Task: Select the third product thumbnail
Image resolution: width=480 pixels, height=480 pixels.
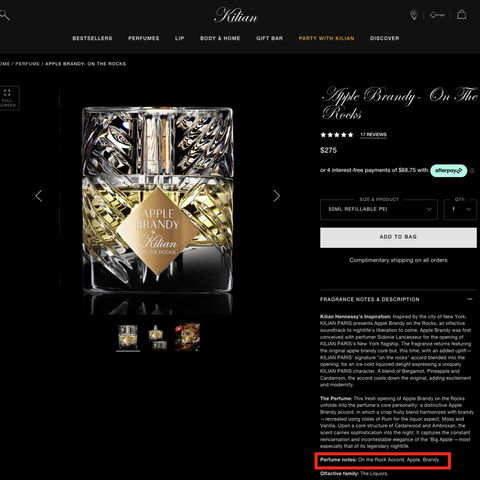Action: [x=187, y=337]
